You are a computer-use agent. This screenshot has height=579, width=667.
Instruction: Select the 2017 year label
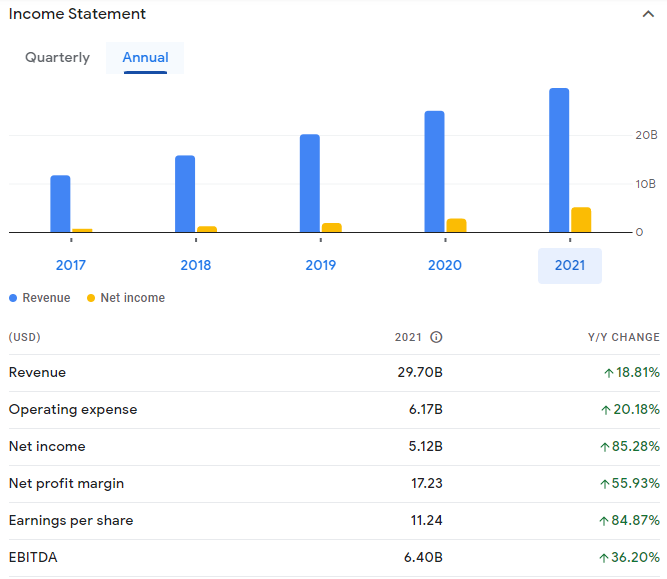coord(71,265)
